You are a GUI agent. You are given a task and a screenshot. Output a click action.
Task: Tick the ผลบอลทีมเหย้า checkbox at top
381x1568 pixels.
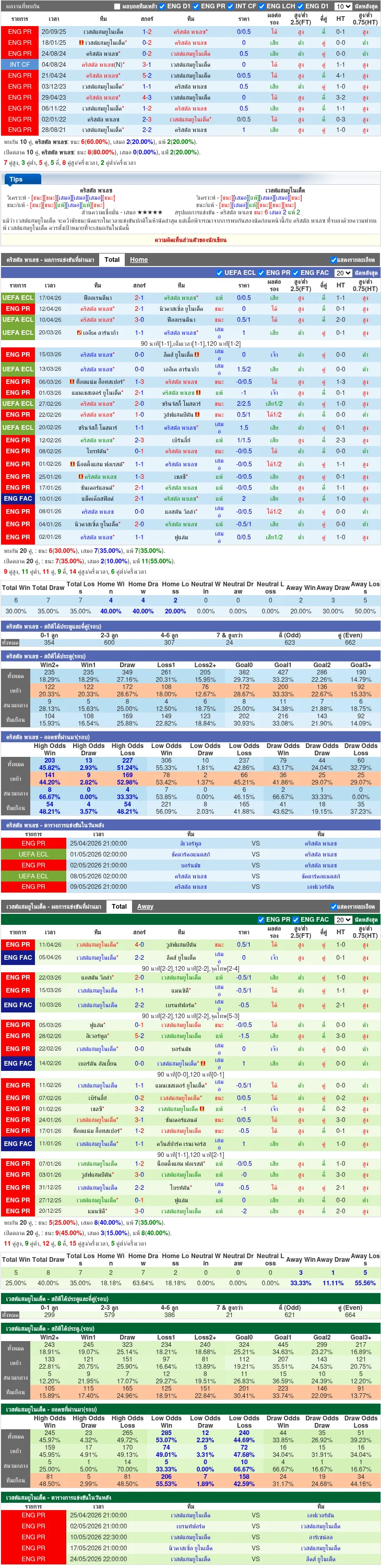tap(118, 7)
